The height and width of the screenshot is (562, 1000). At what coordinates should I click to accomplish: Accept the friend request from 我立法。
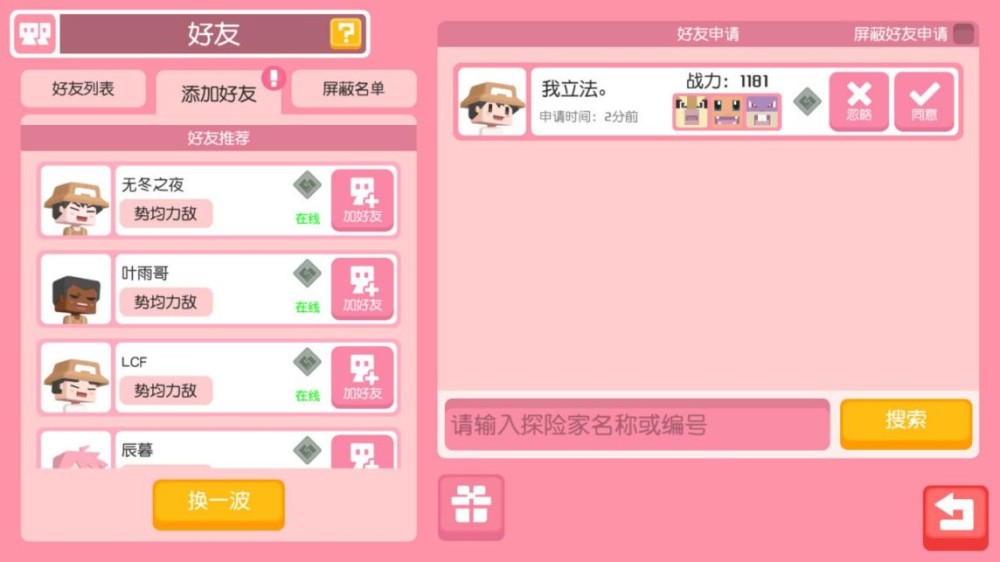(x=924, y=101)
